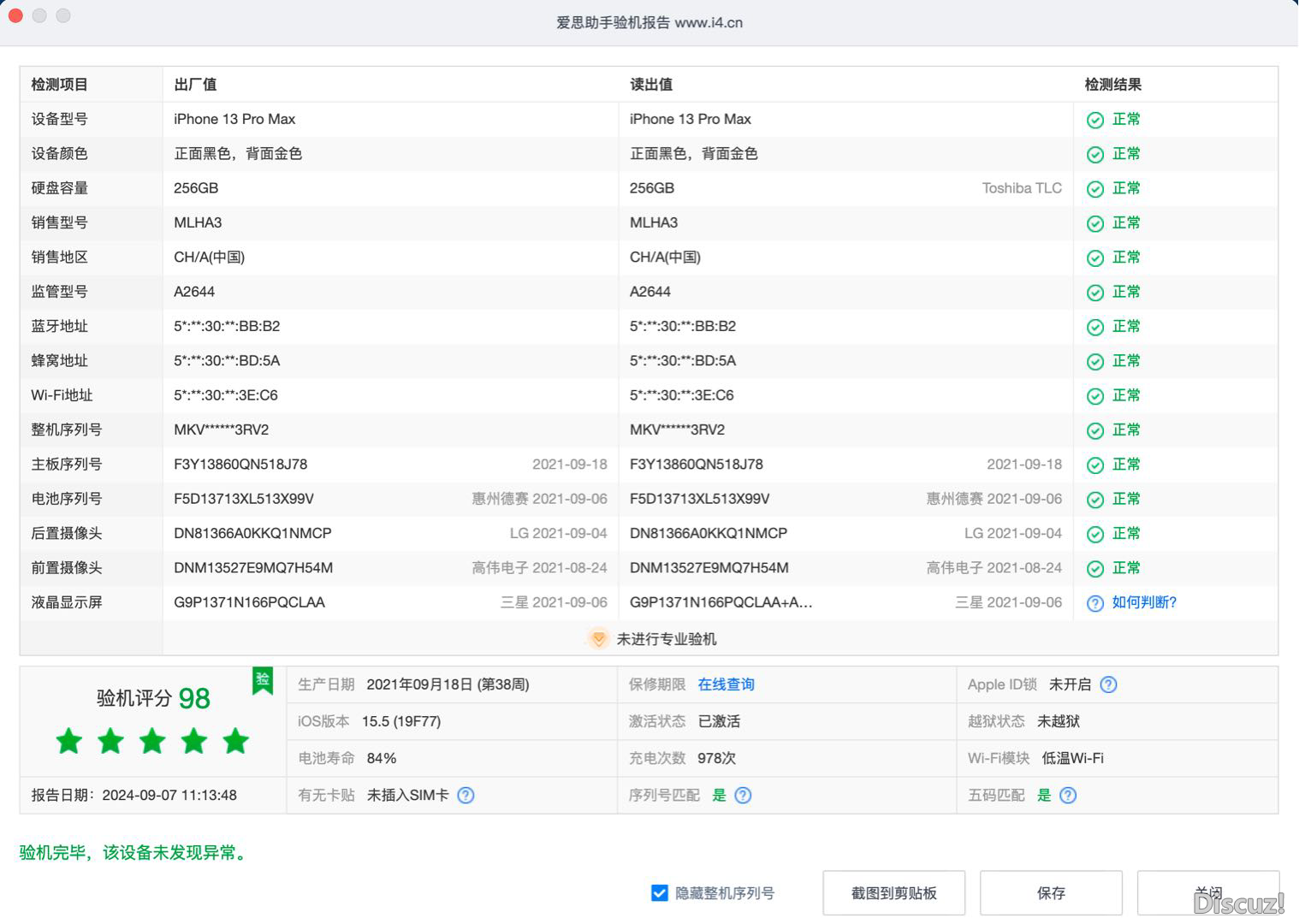Click the 报告日期 2024-09-07 11:13:48 text

(x=134, y=796)
